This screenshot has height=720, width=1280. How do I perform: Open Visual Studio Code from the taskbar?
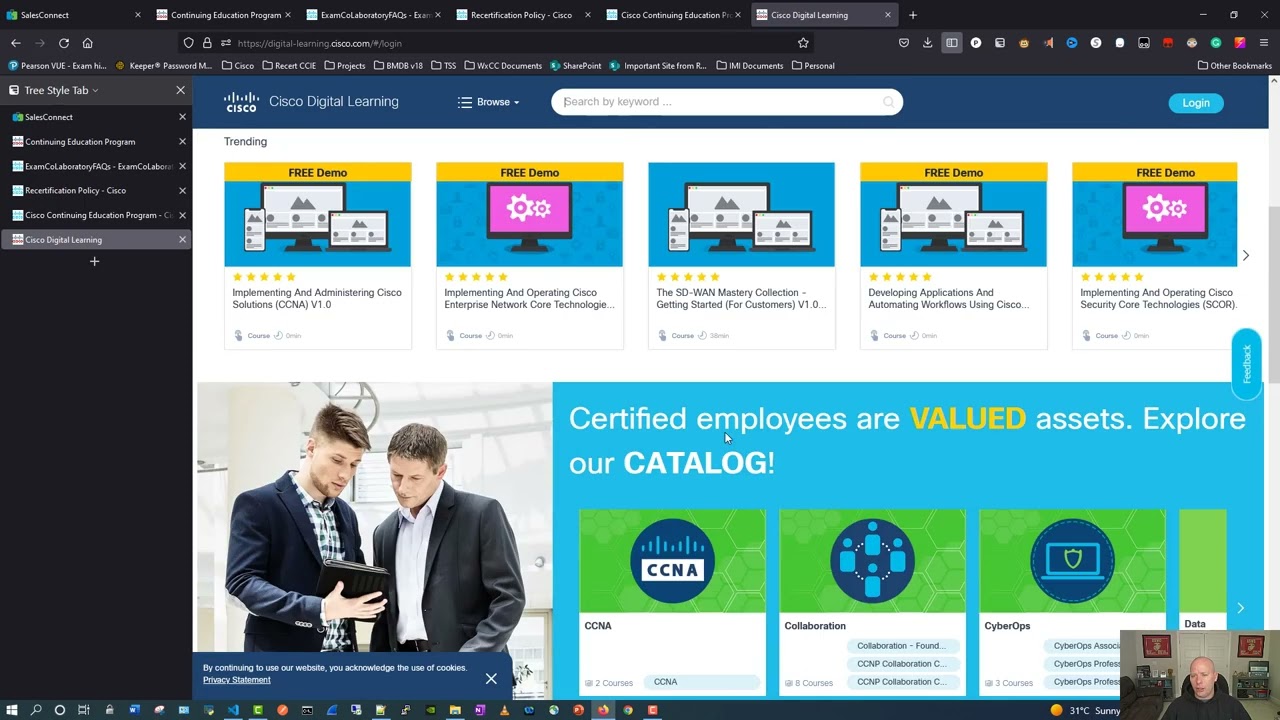[x=233, y=710]
